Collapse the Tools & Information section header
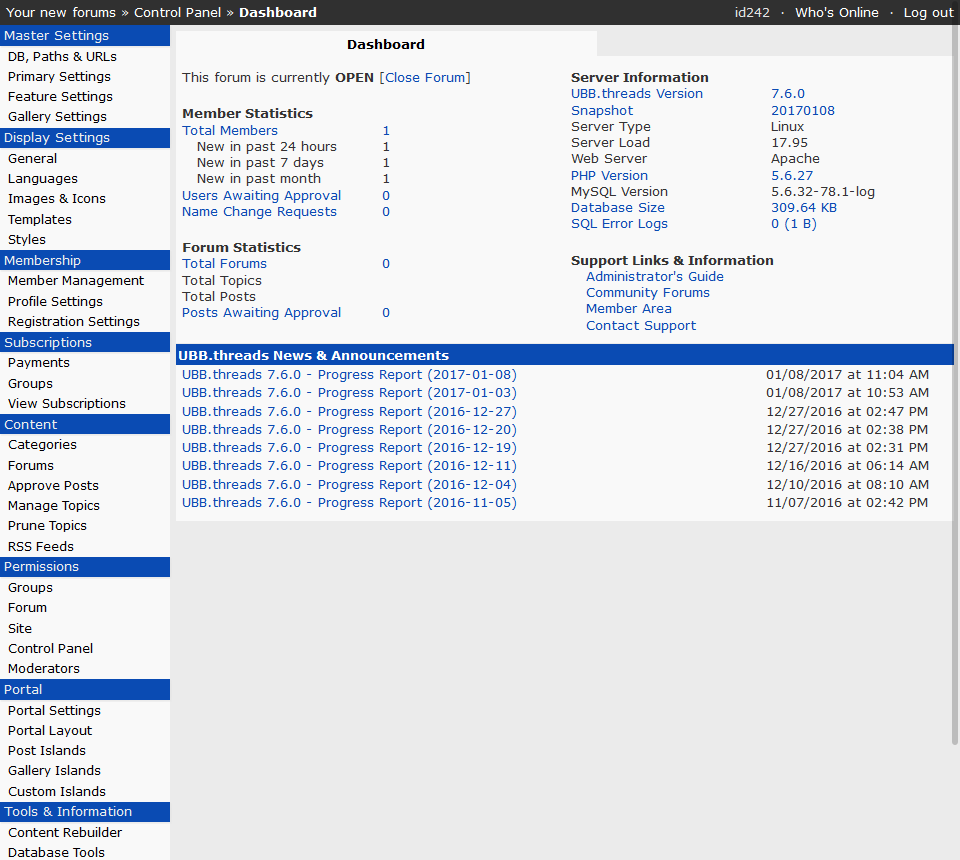 pyautogui.click(x=85, y=812)
